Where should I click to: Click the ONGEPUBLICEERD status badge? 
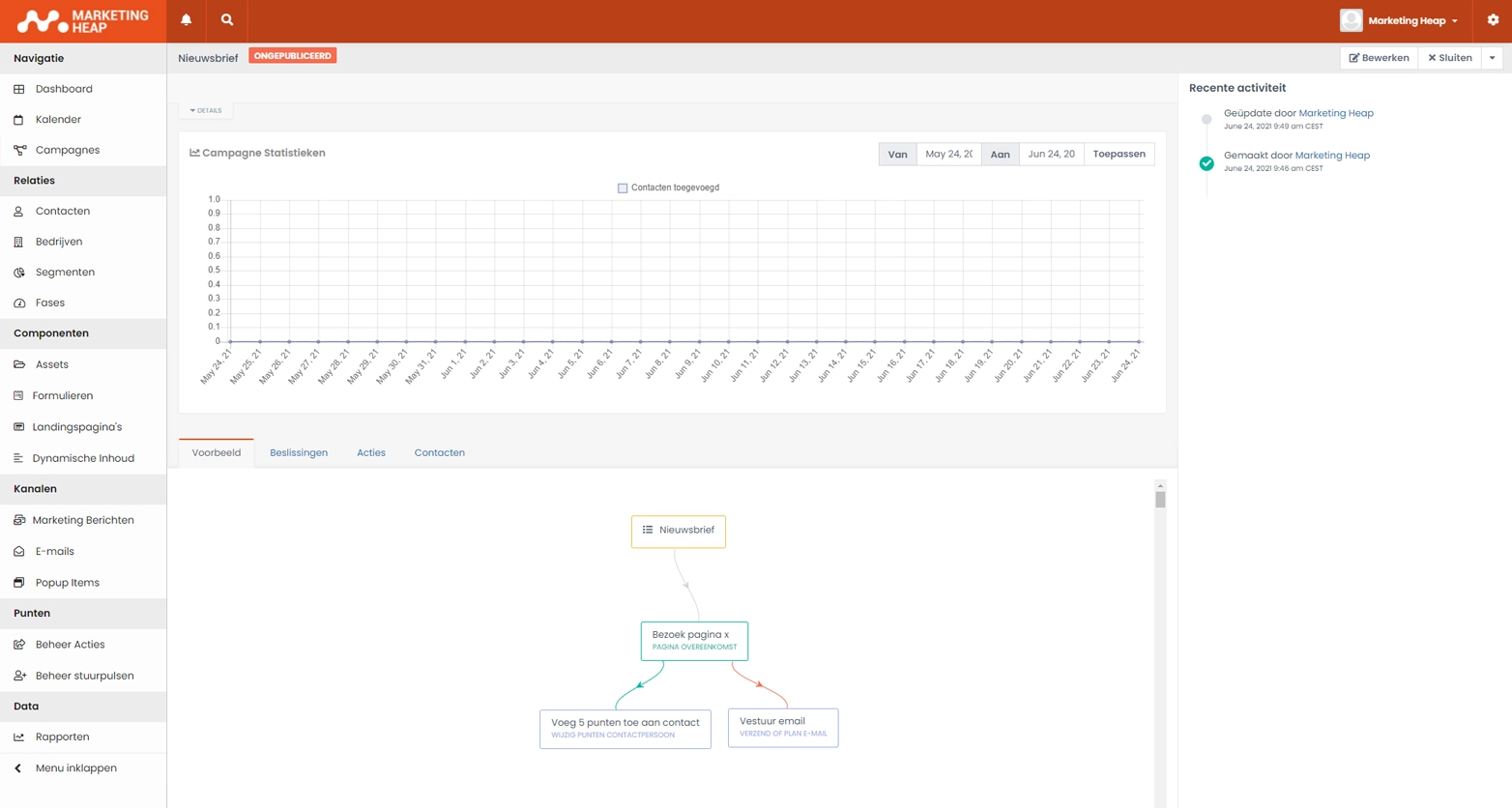coord(293,56)
